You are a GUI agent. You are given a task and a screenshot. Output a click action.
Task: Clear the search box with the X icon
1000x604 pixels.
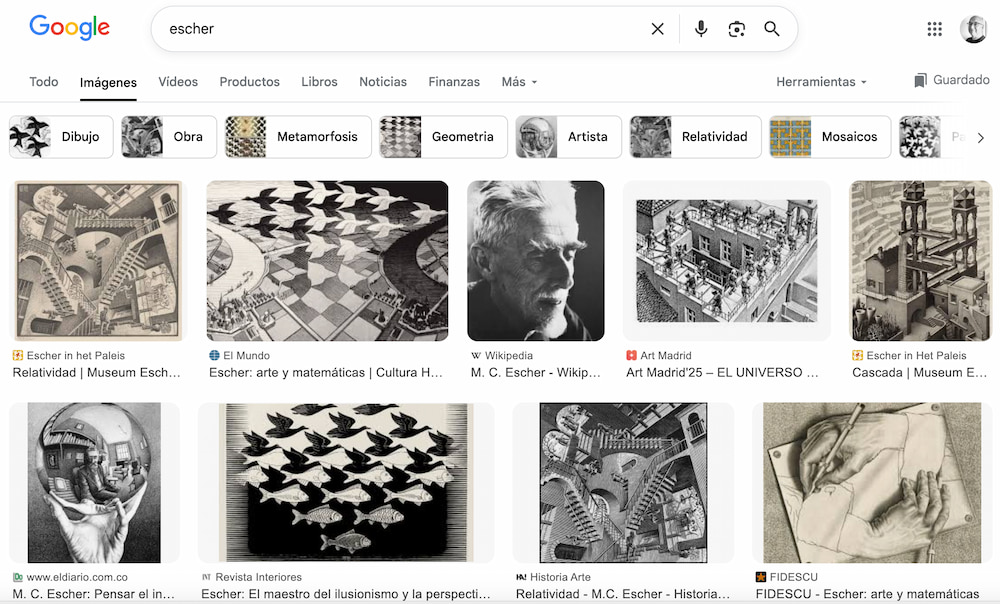click(x=658, y=29)
